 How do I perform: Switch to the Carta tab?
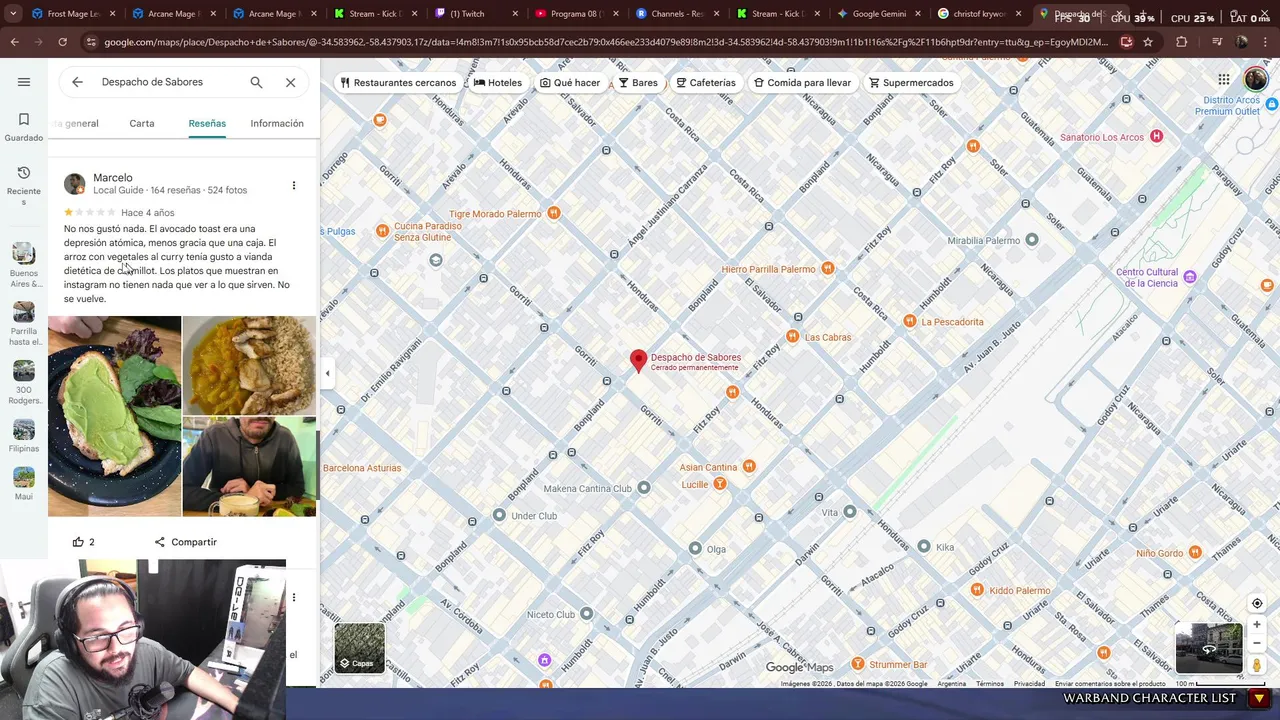tap(142, 123)
